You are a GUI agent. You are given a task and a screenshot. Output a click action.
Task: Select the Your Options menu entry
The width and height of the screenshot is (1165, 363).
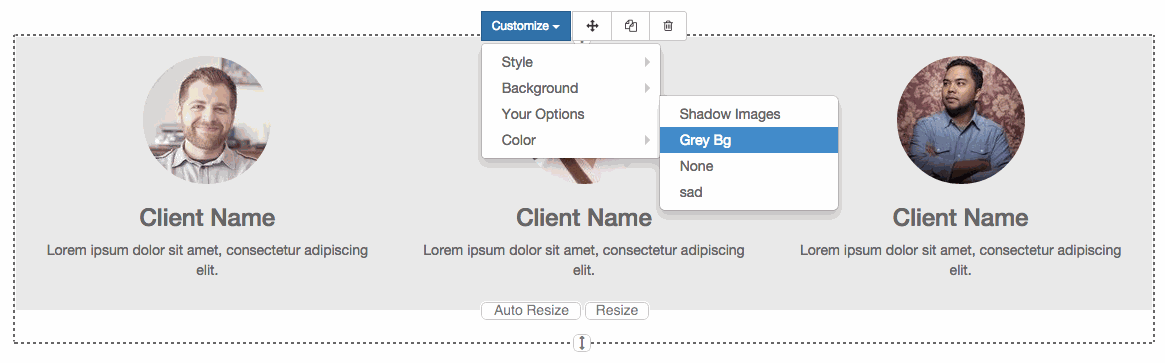click(571, 114)
